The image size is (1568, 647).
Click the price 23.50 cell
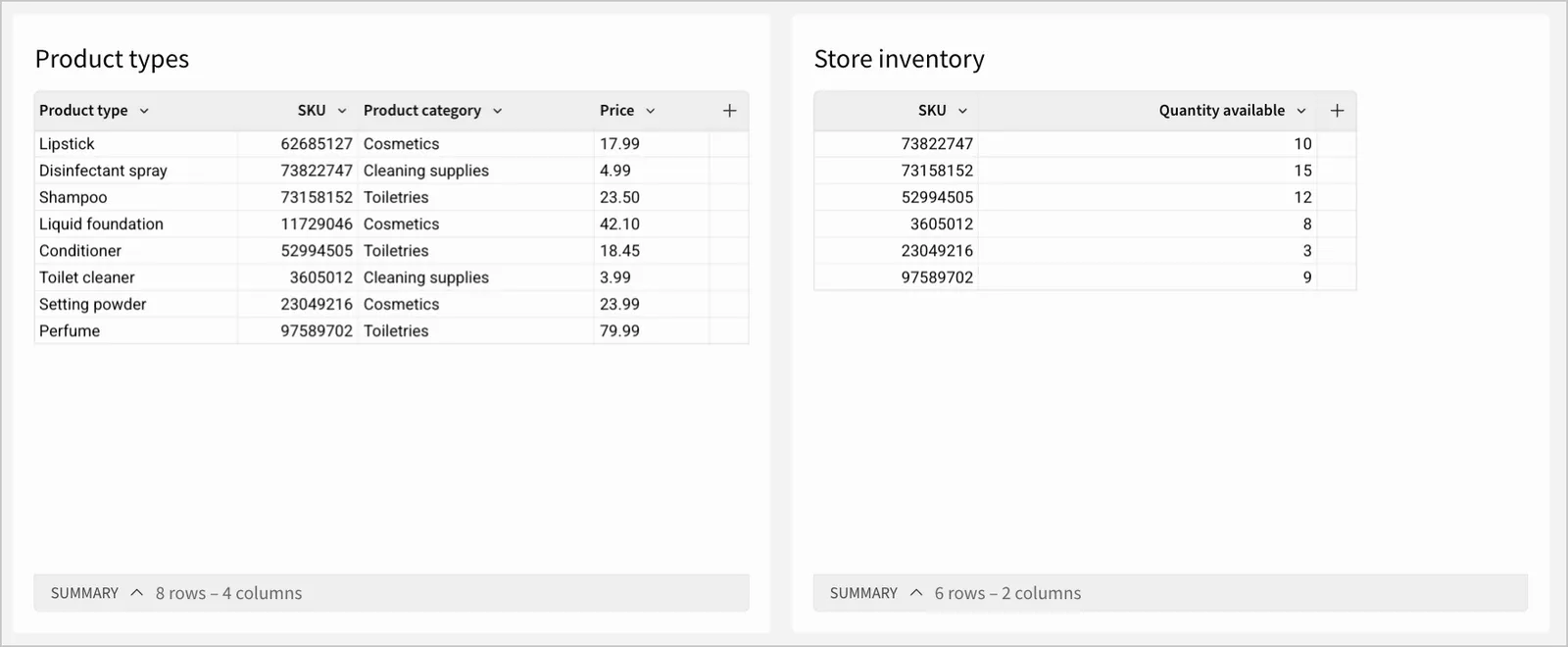651,197
